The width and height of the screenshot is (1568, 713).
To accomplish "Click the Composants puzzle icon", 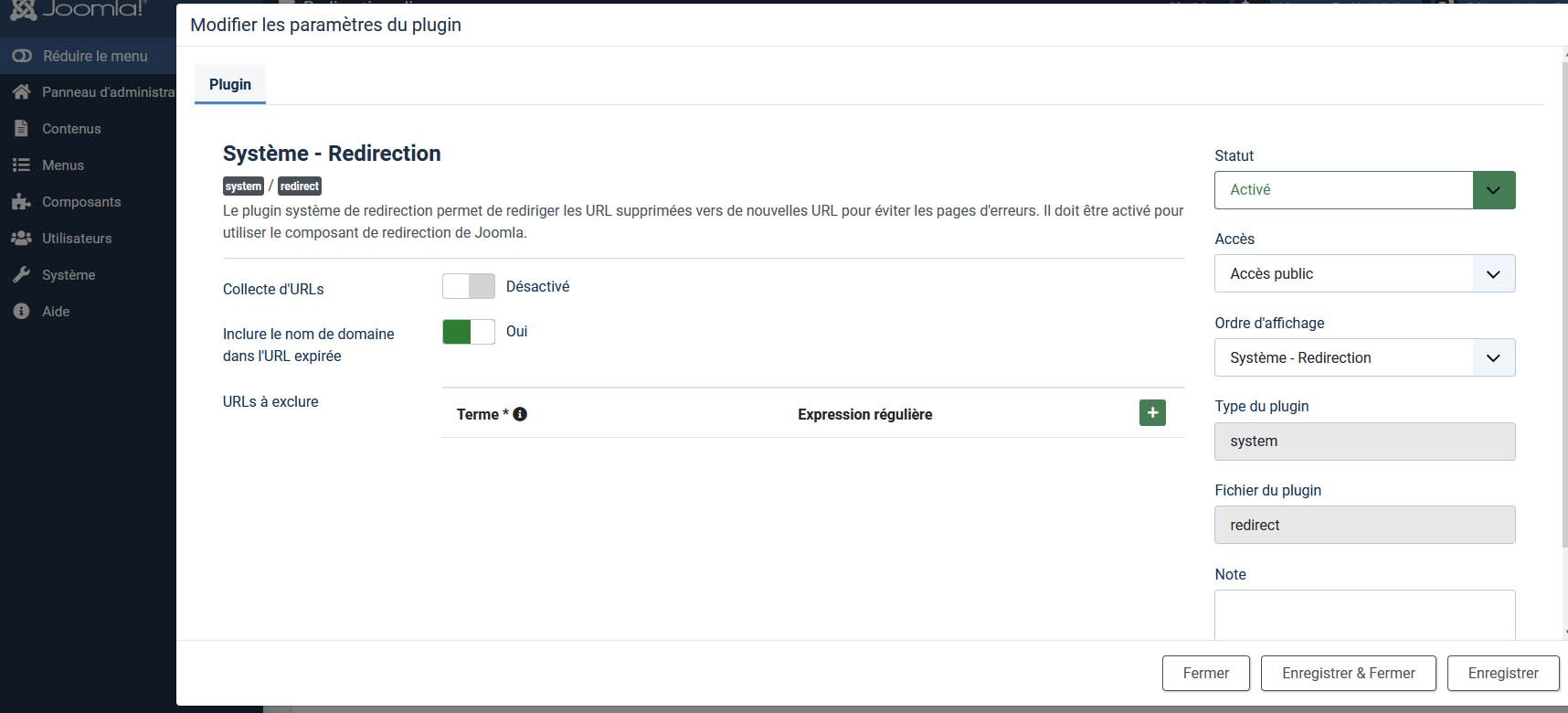I will pyautogui.click(x=21, y=202).
